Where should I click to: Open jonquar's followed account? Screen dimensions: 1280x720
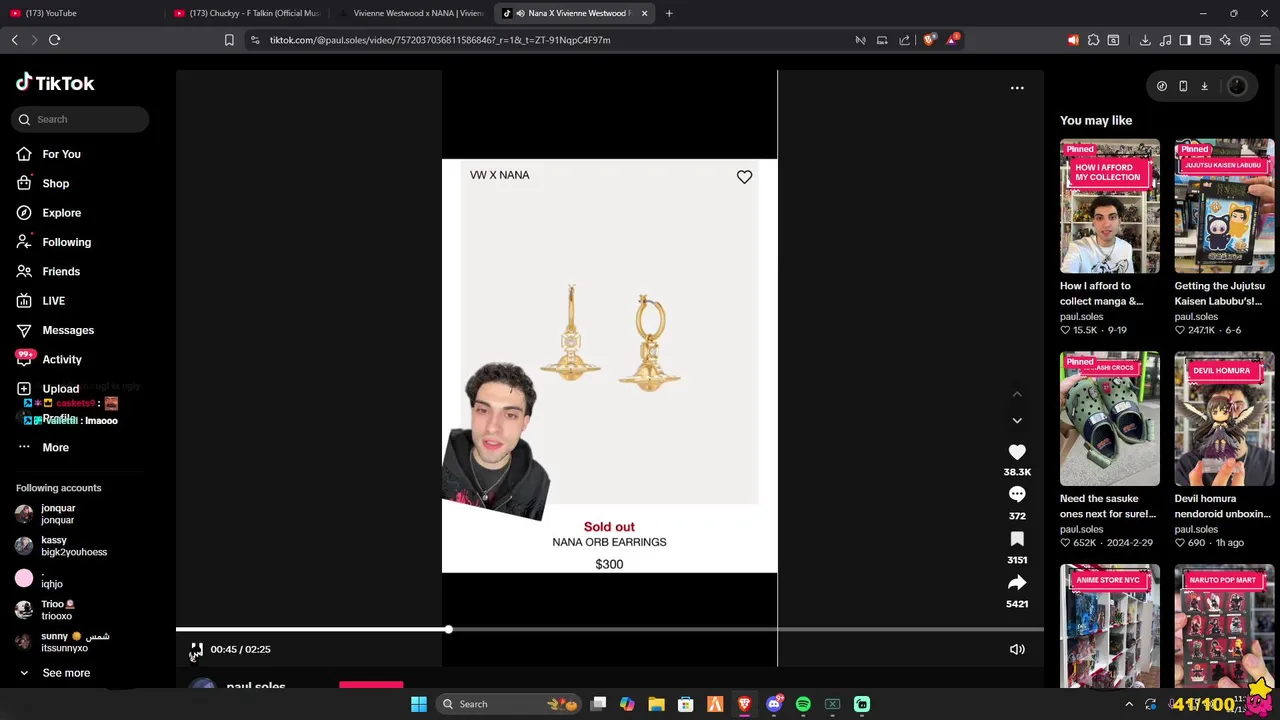[x=57, y=514]
